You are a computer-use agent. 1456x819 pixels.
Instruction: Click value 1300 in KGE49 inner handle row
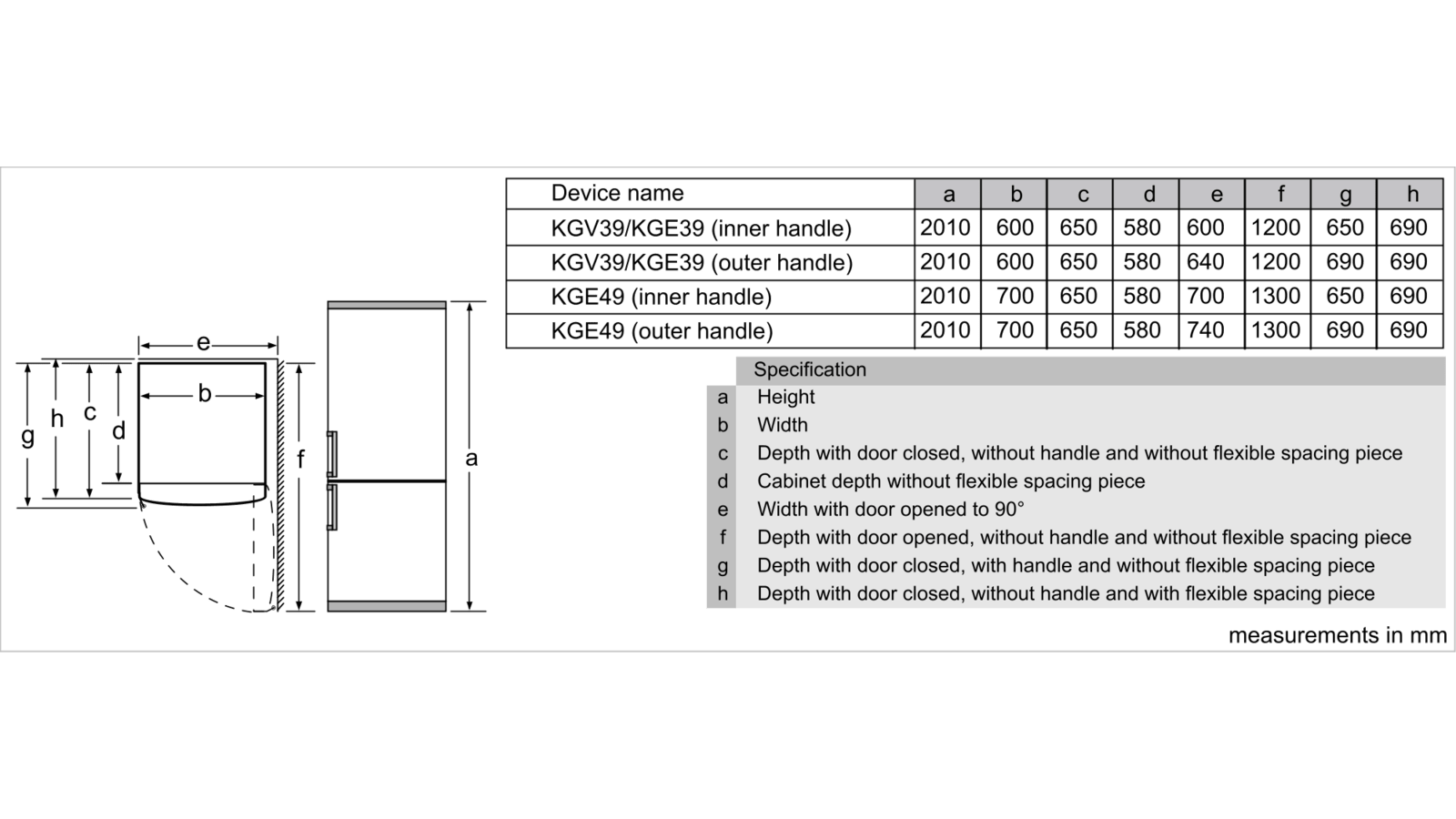(x=1276, y=296)
